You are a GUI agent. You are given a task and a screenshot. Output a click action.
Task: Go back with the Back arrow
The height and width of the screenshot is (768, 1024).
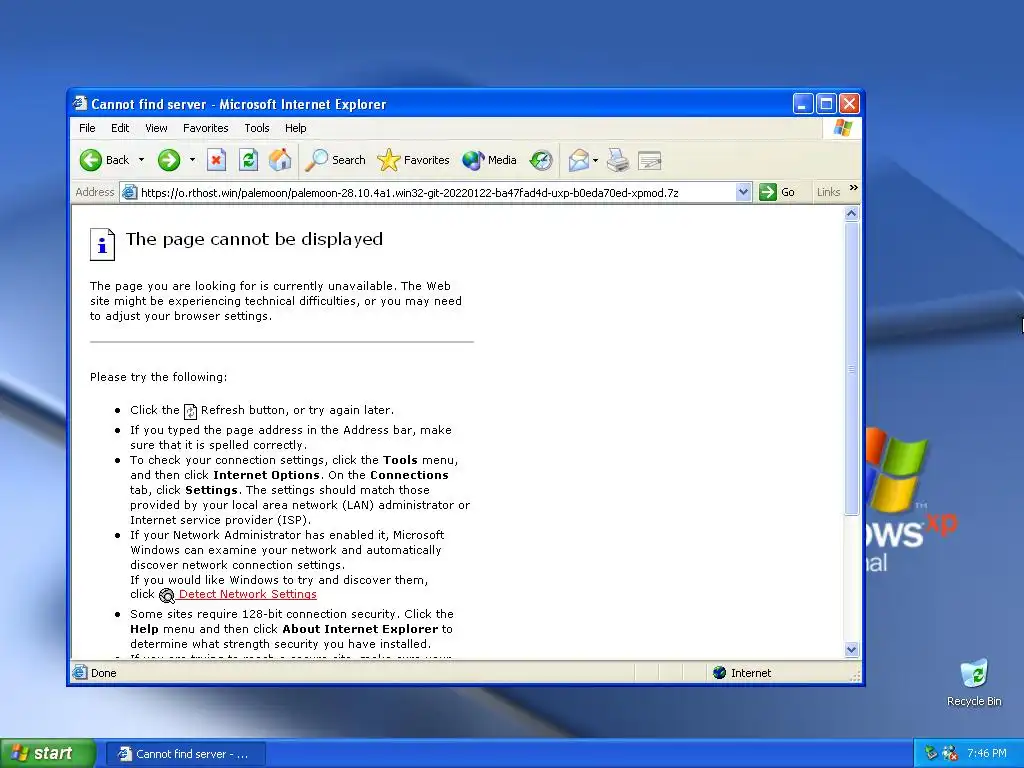click(x=104, y=160)
